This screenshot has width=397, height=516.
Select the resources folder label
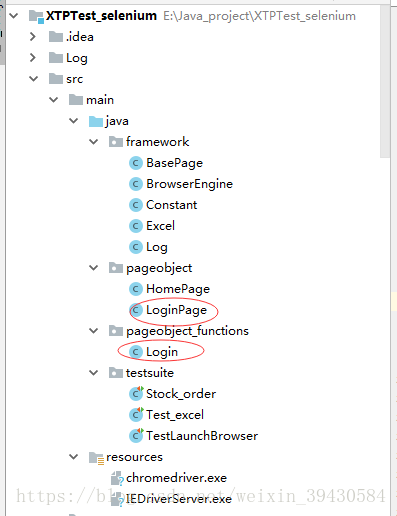[134, 457]
